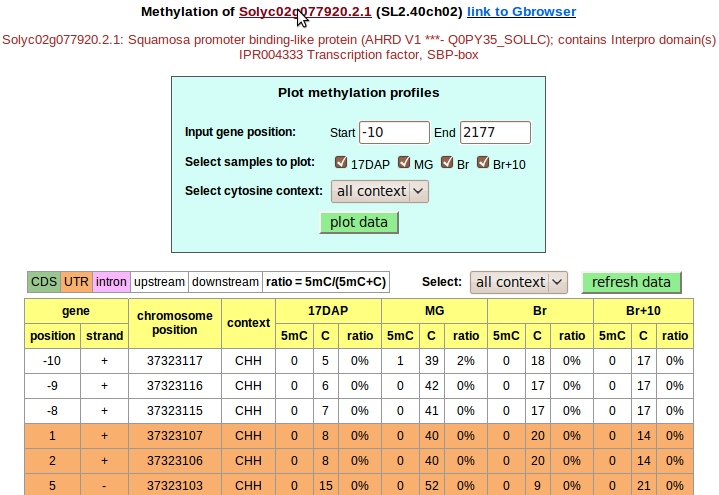This screenshot has height=495, width=719.
Task: Open the Solyc02g077920.2.1 gene link
Action: point(305,11)
